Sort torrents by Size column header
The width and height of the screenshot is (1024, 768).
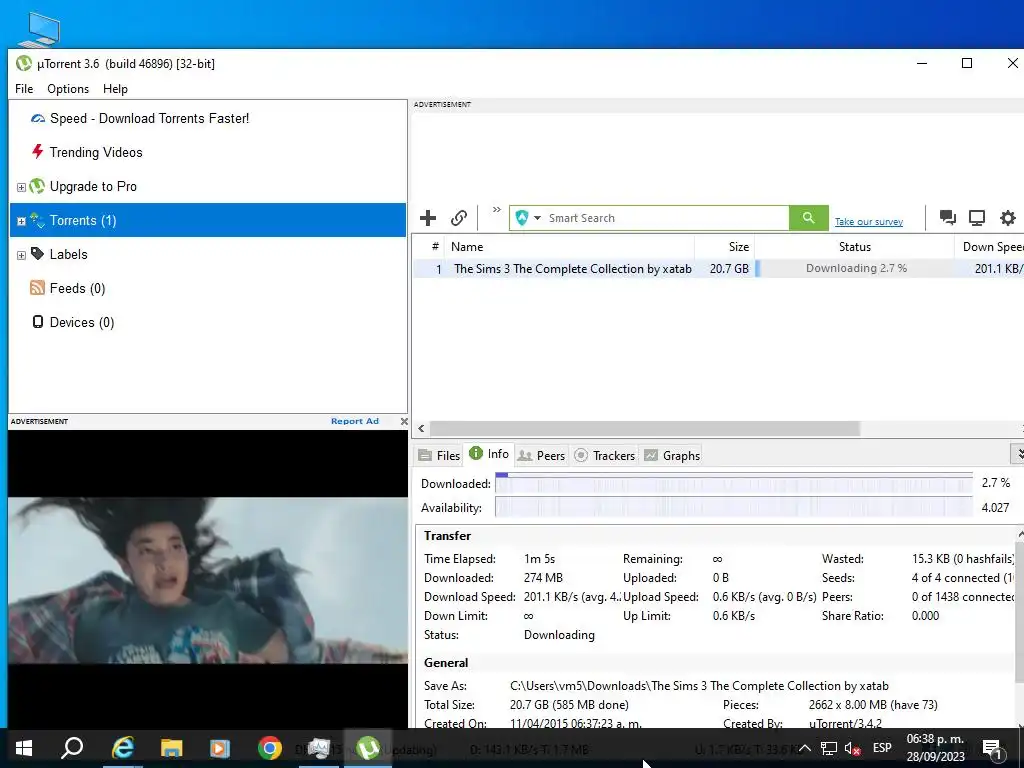pos(724,246)
